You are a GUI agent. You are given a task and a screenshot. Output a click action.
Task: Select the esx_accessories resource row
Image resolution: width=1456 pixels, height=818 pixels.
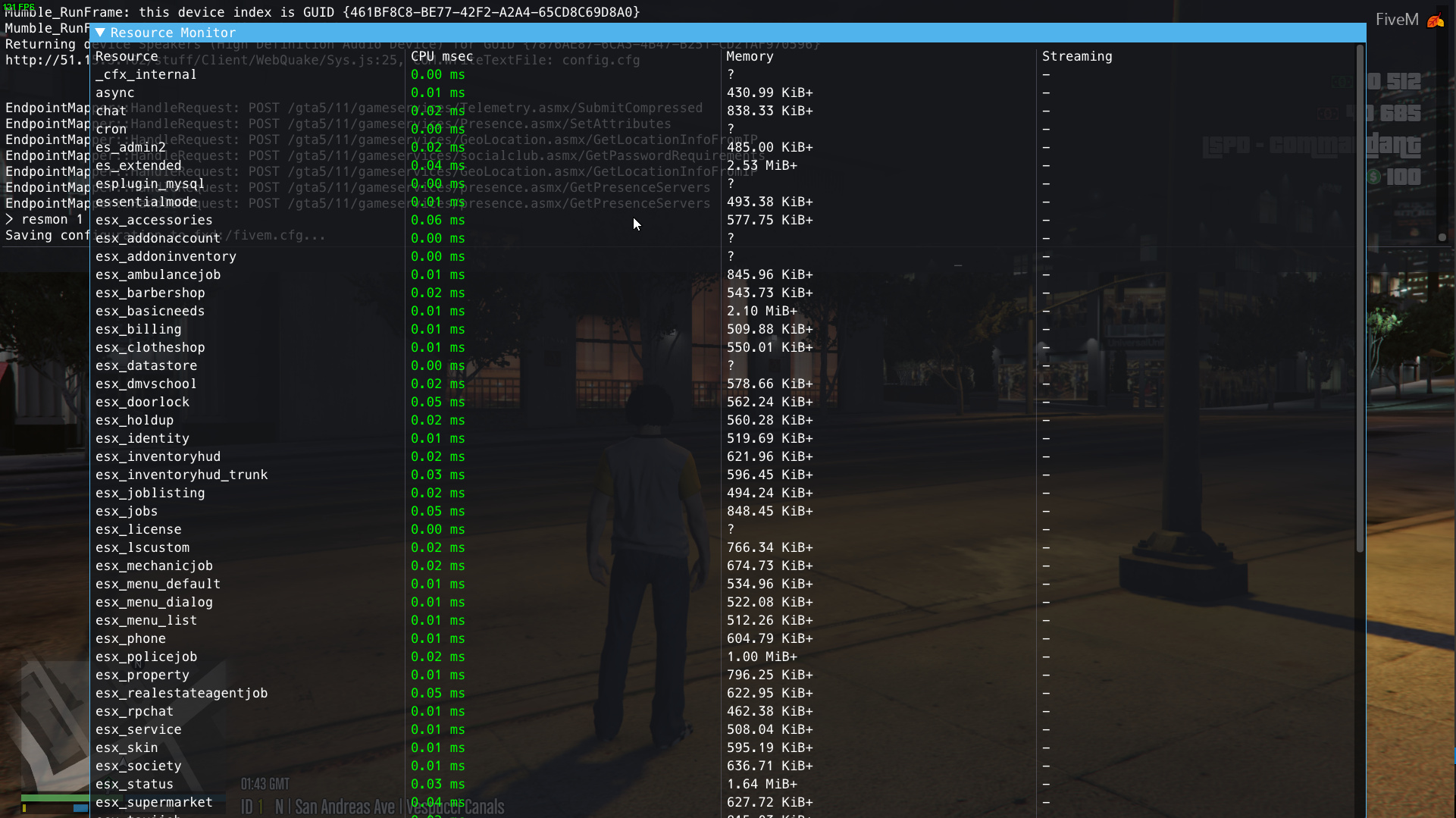[724, 220]
